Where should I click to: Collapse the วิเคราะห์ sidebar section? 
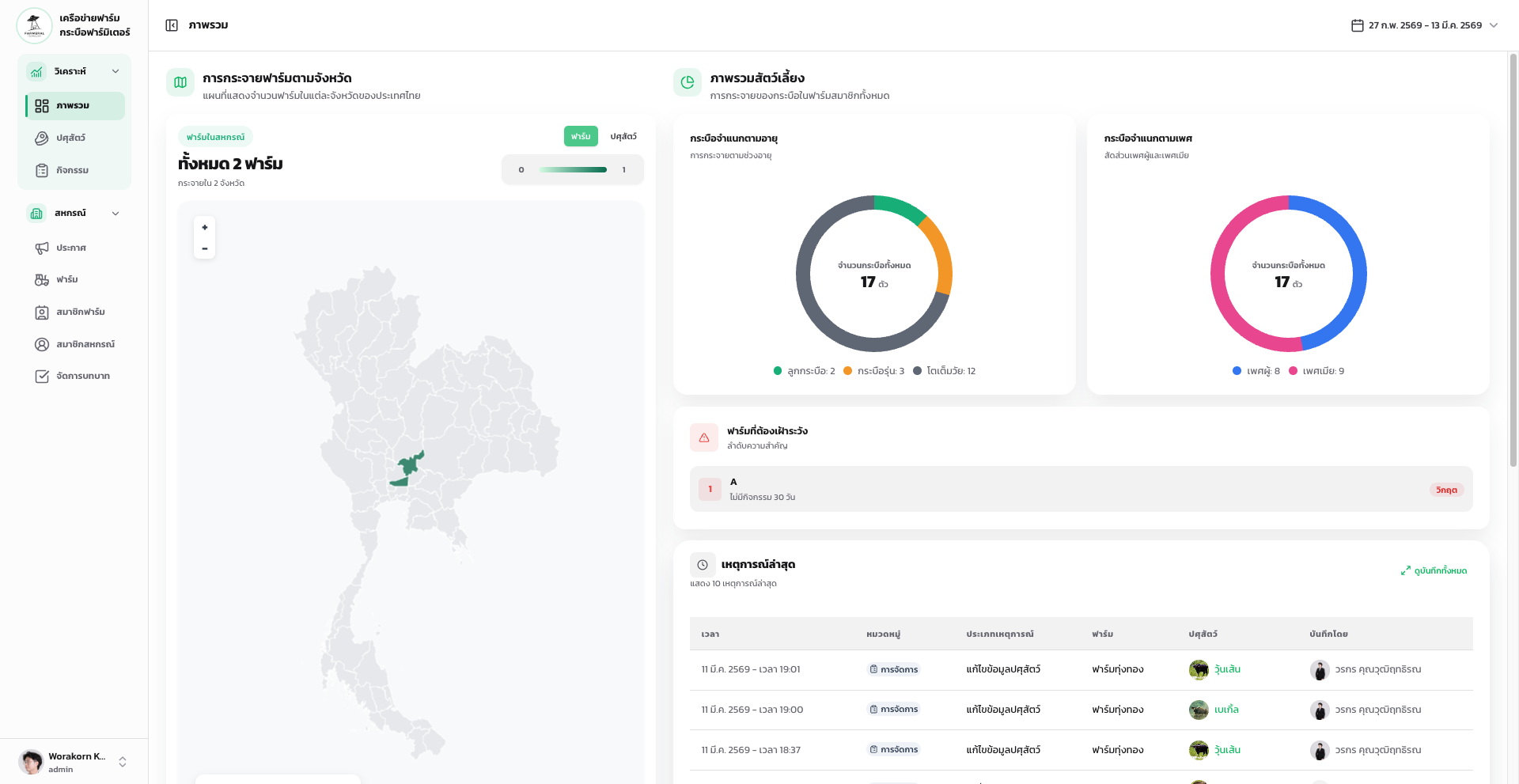pyautogui.click(x=116, y=71)
